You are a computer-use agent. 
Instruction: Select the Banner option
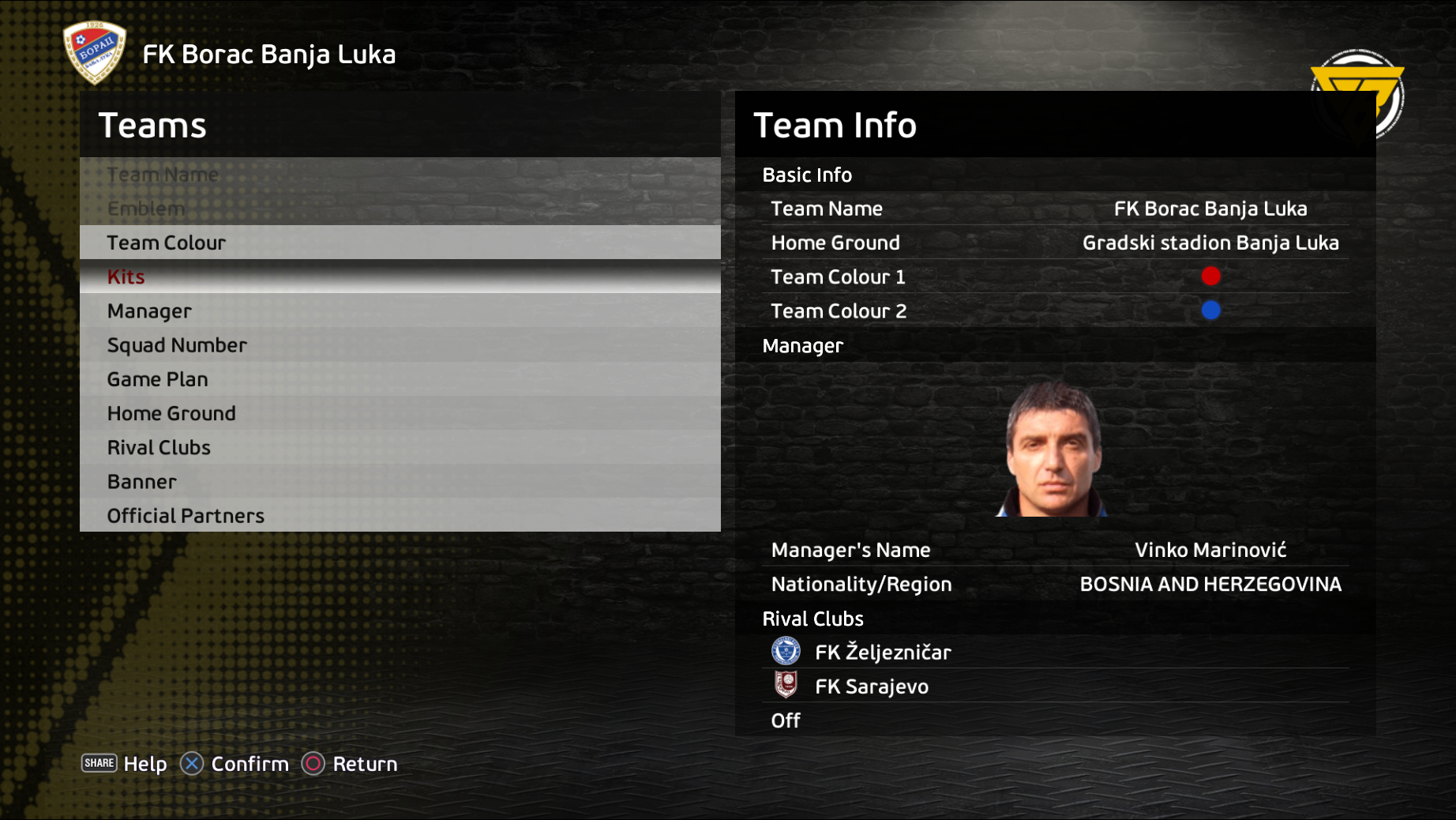(400, 480)
